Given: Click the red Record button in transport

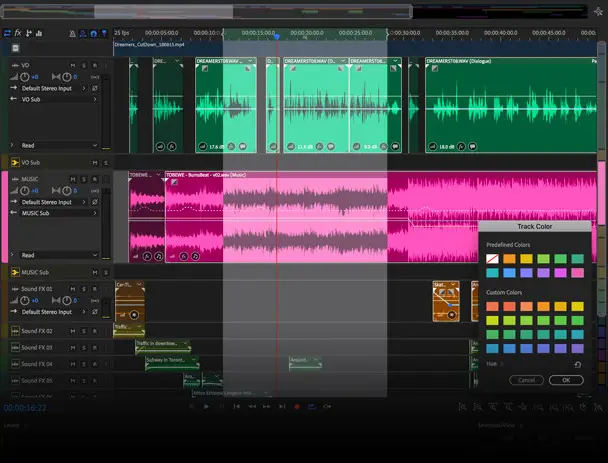Looking at the screenshot, I should pos(296,406).
